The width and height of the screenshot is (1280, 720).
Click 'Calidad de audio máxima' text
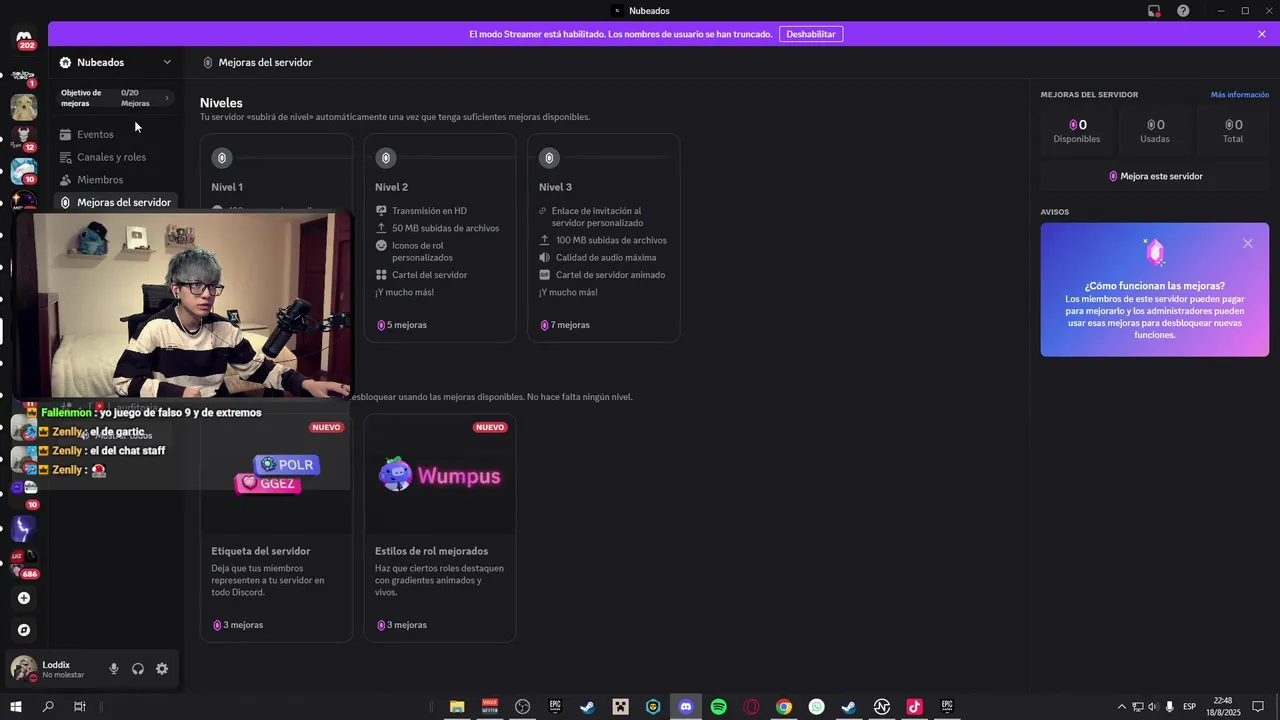[606, 258]
